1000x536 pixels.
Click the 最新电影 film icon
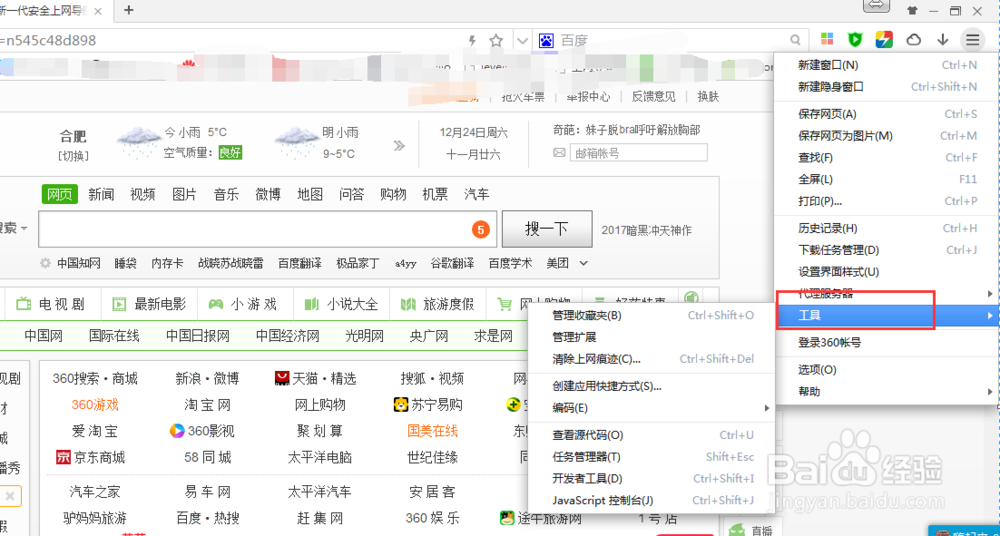click(119, 304)
